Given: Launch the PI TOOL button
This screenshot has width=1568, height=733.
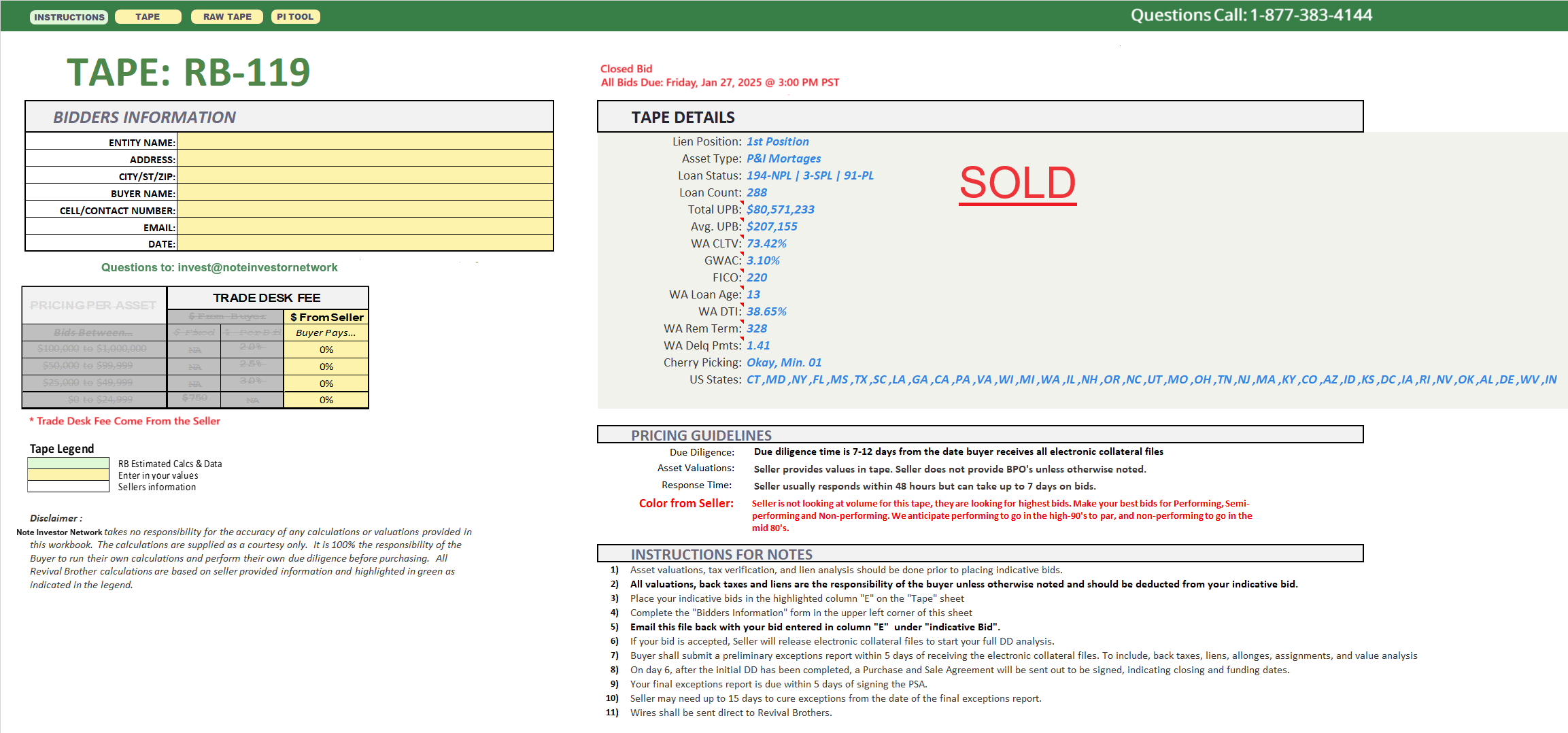Looking at the screenshot, I should pyautogui.click(x=295, y=17).
